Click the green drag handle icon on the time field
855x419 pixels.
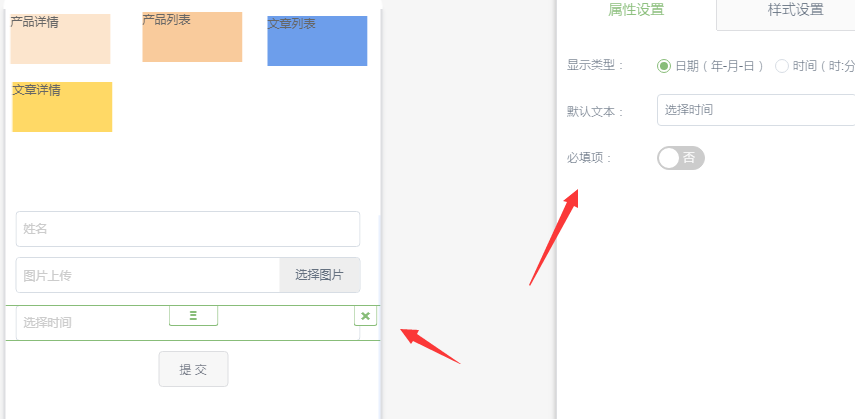193,316
